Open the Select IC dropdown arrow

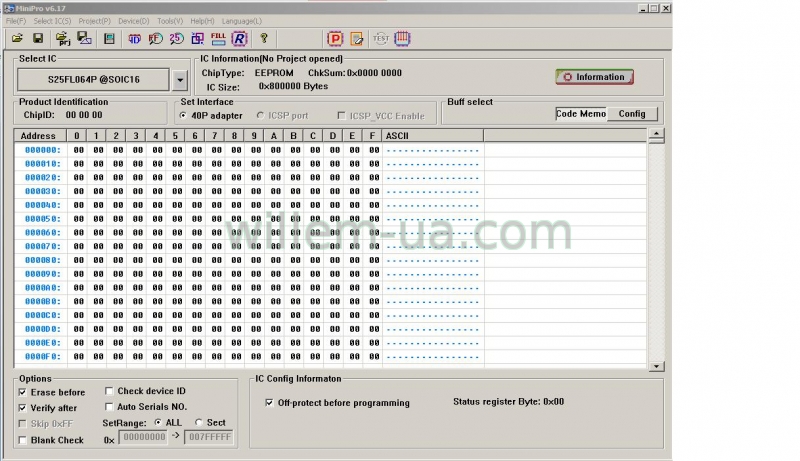[x=179, y=79]
